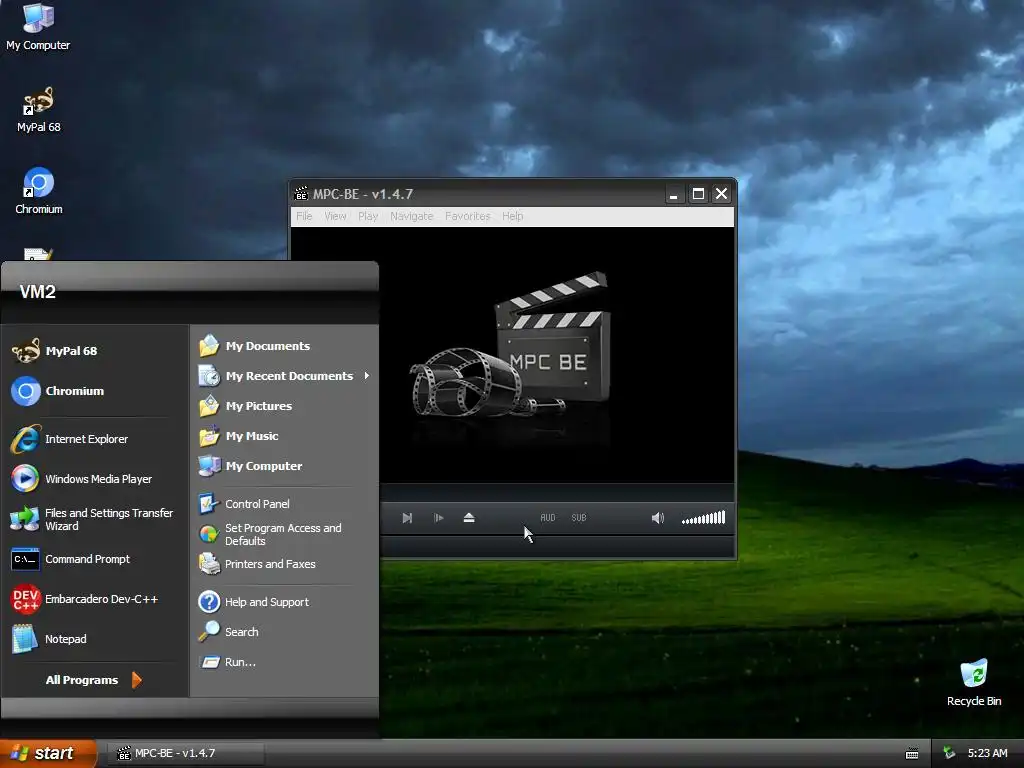The width and height of the screenshot is (1024, 768).
Task: Open the File menu in MPC-BE
Action: [x=304, y=216]
